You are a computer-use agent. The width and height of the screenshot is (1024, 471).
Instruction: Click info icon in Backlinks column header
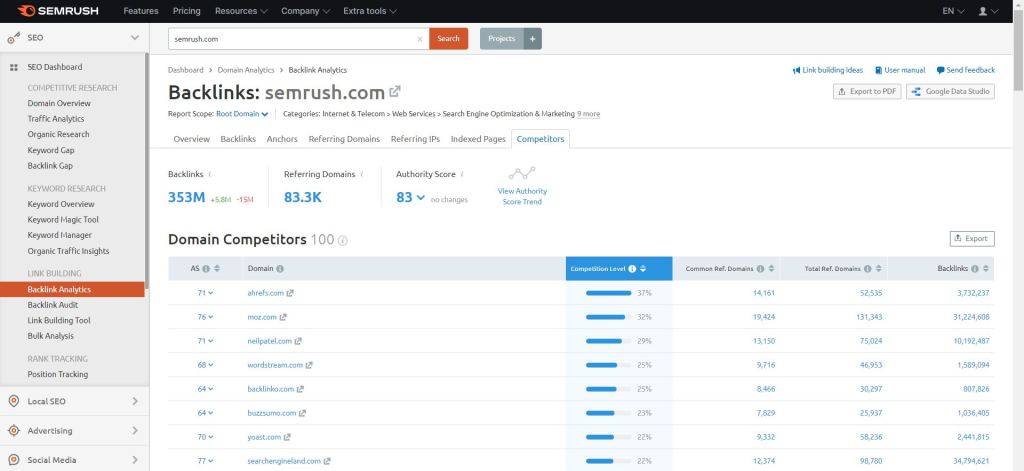click(975, 268)
